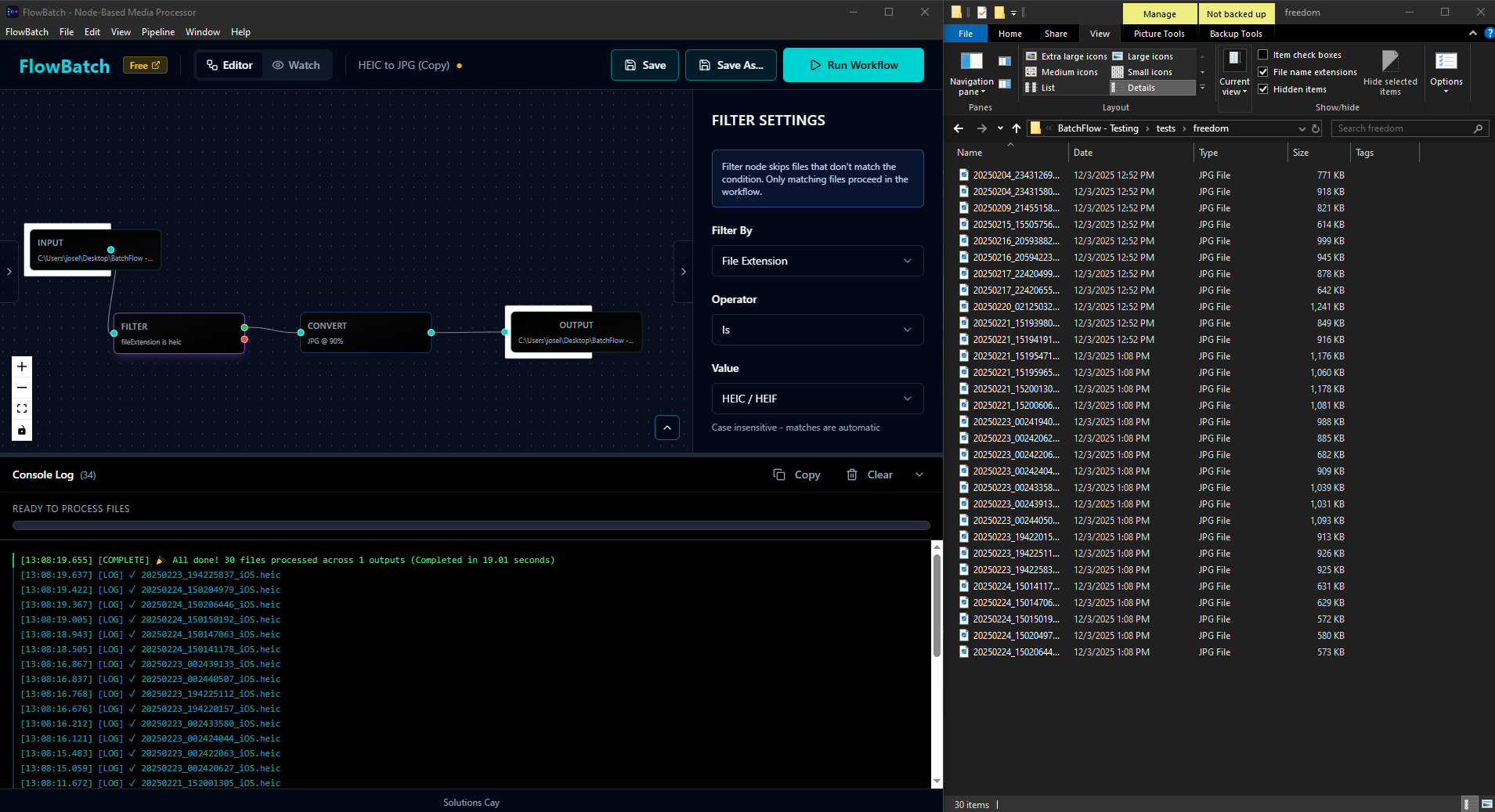
Task: Click the zoom in plus icon on canvas
Action: 22,366
